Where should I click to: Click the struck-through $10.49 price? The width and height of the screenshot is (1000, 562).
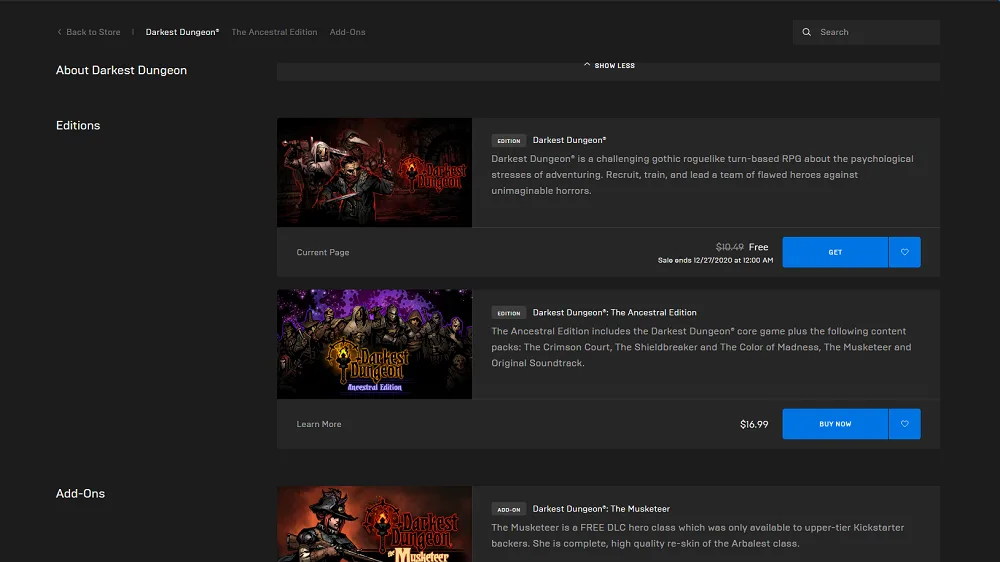pyautogui.click(x=730, y=247)
